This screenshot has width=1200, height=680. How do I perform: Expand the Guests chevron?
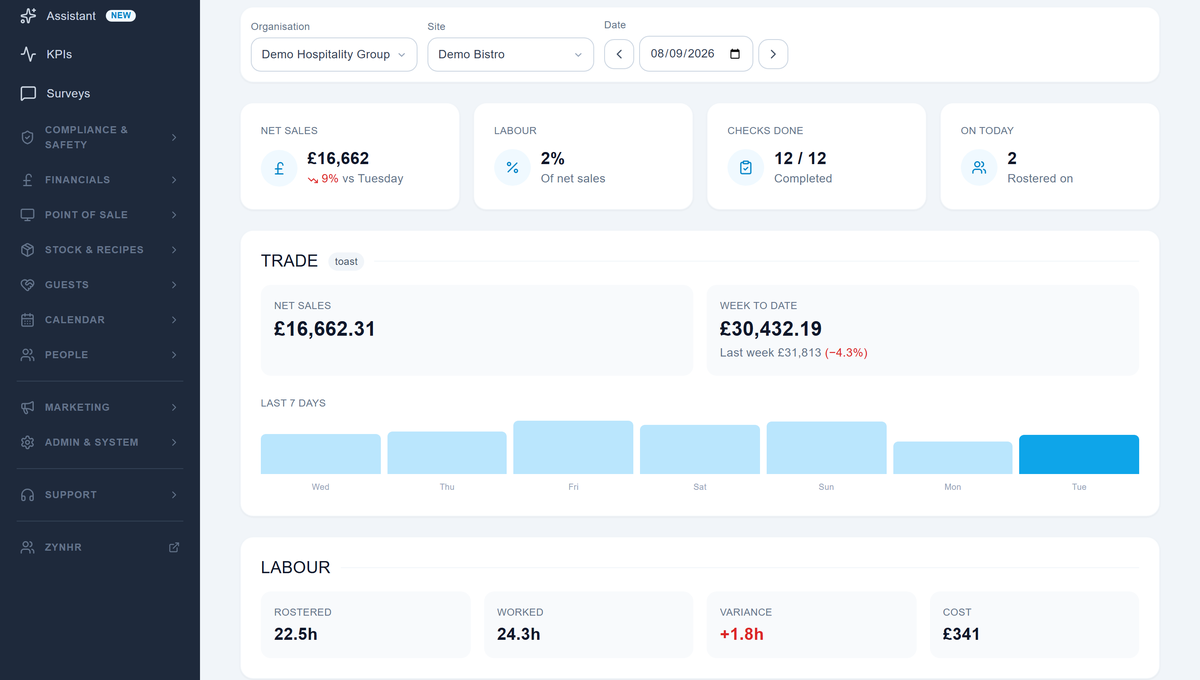coord(174,285)
